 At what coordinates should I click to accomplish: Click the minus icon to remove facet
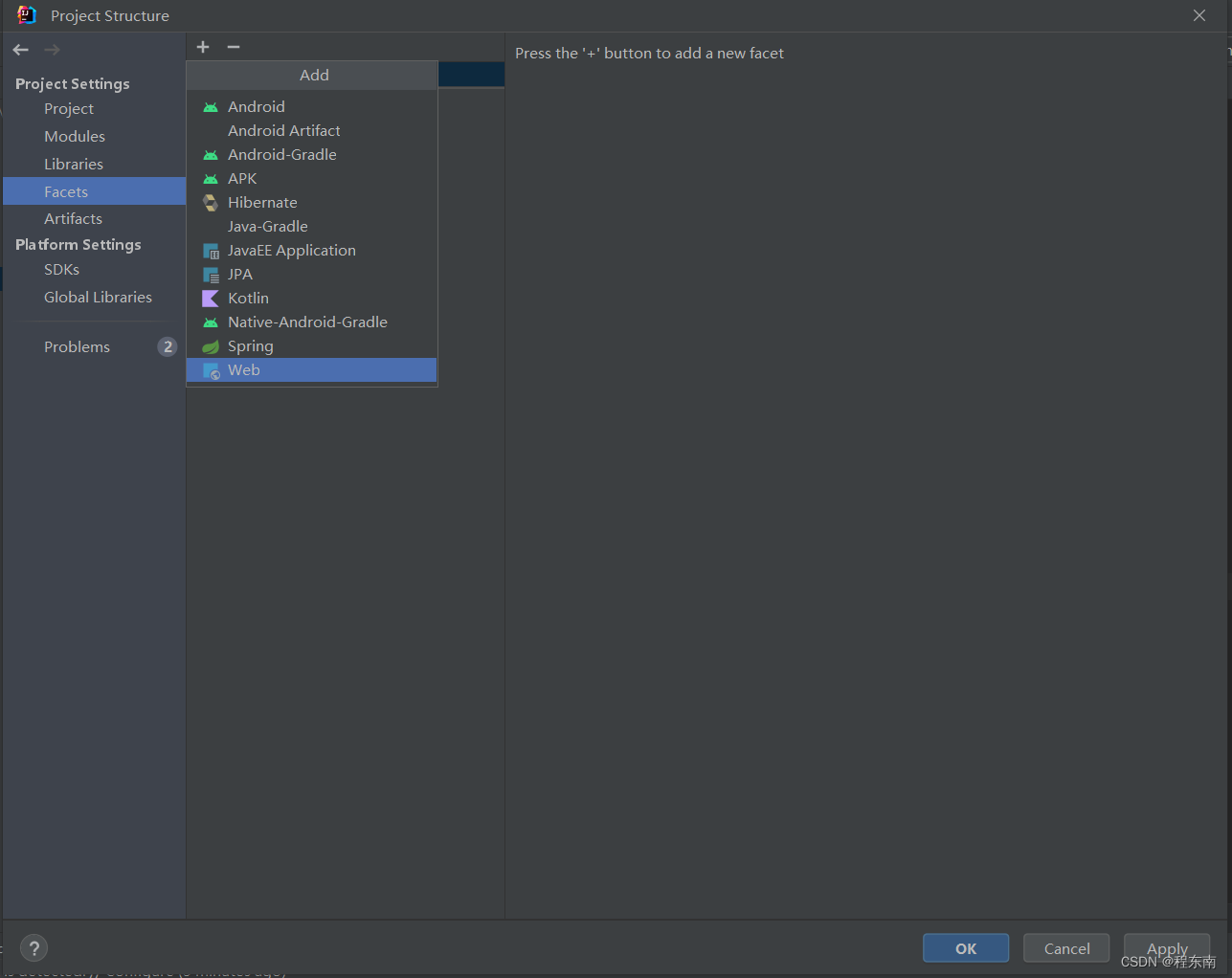point(234,47)
